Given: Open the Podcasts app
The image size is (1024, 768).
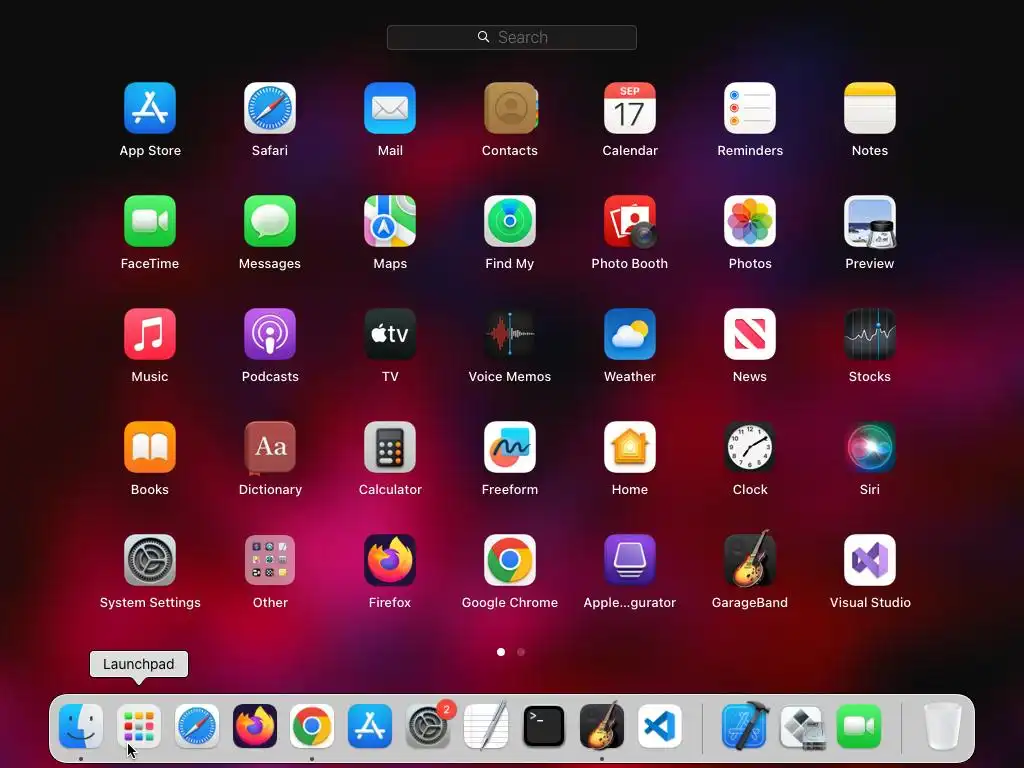Looking at the screenshot, I should (x=270, y=334).
